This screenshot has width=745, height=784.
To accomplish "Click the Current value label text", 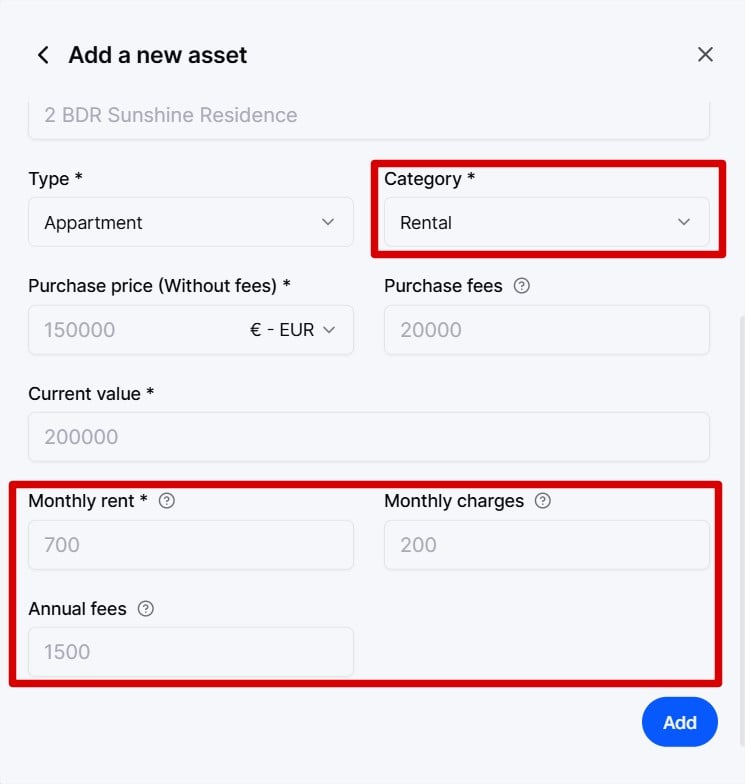I will 91,394.
